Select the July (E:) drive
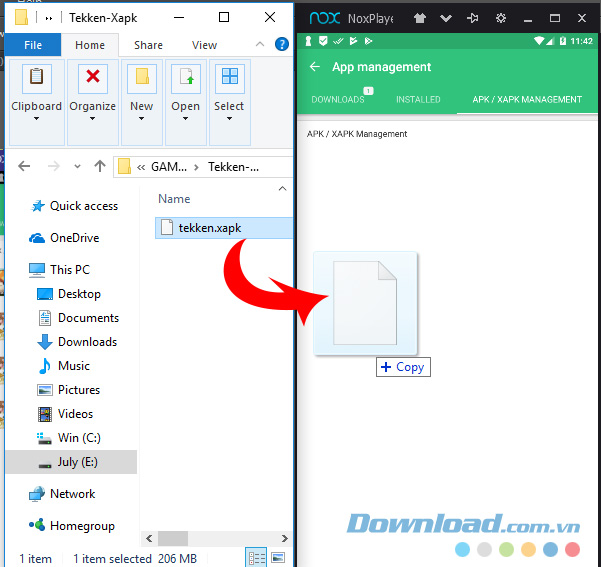This screenshot has height=567, width=601. [x=71, y=462]
